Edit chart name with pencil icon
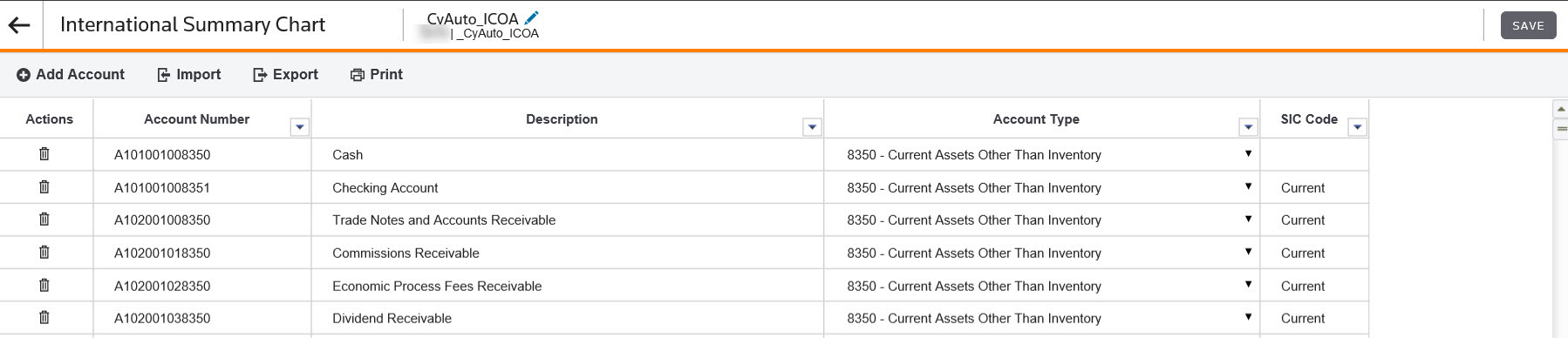This screenshot has width=1568, height=338. click(x=532, y=17)
